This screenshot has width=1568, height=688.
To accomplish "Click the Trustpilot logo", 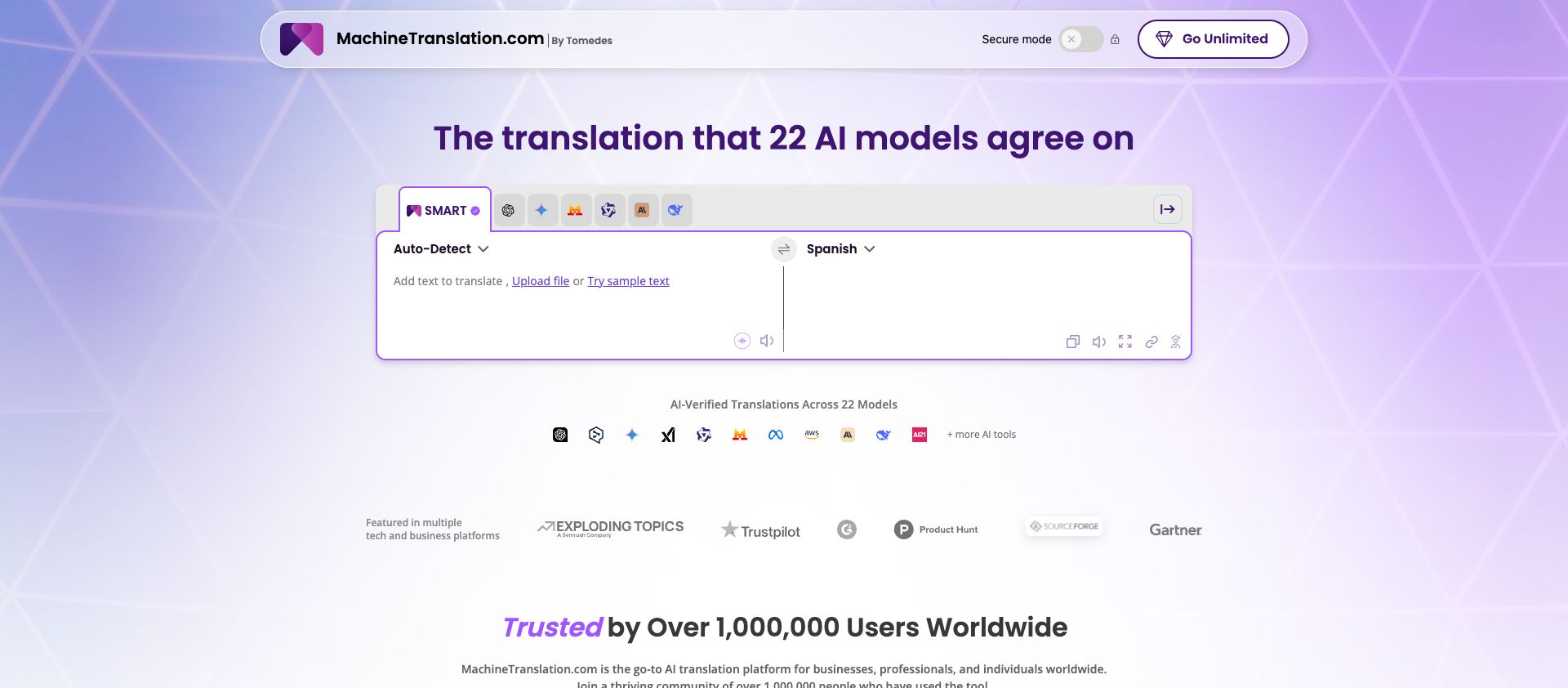I will tap(760, 530).
